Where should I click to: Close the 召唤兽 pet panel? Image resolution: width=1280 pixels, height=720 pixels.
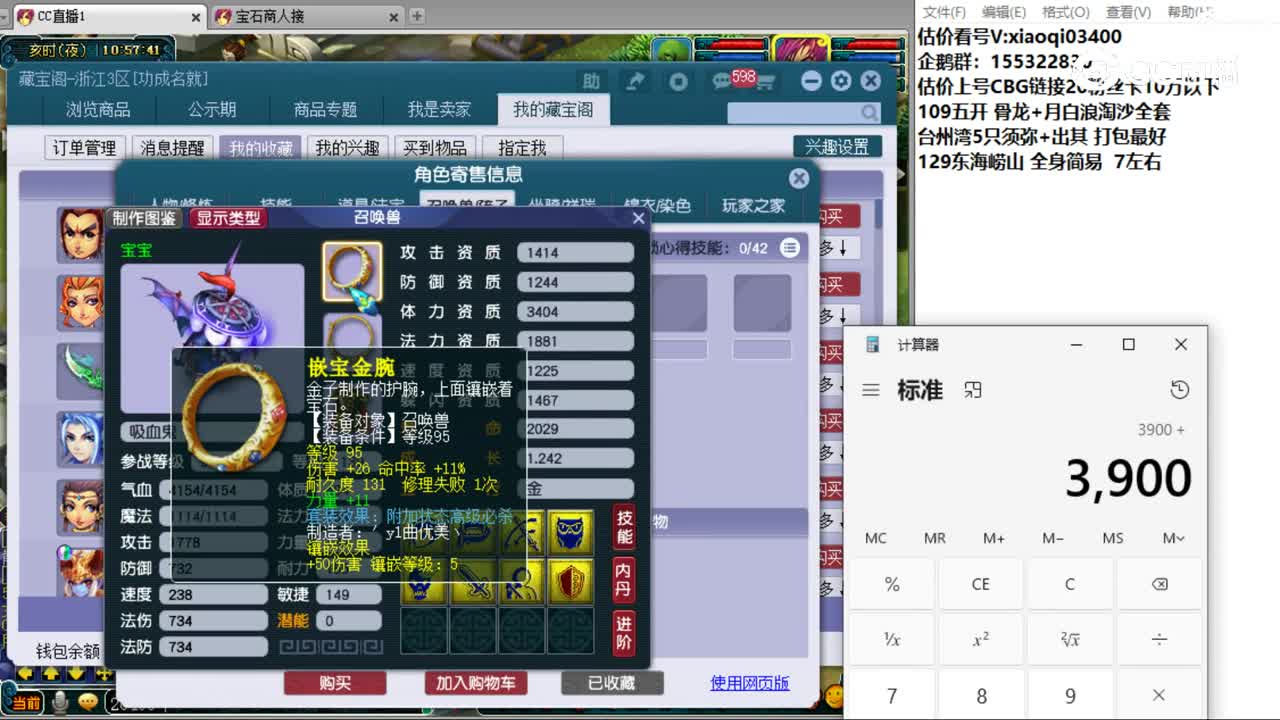click(x=638, y=218)
